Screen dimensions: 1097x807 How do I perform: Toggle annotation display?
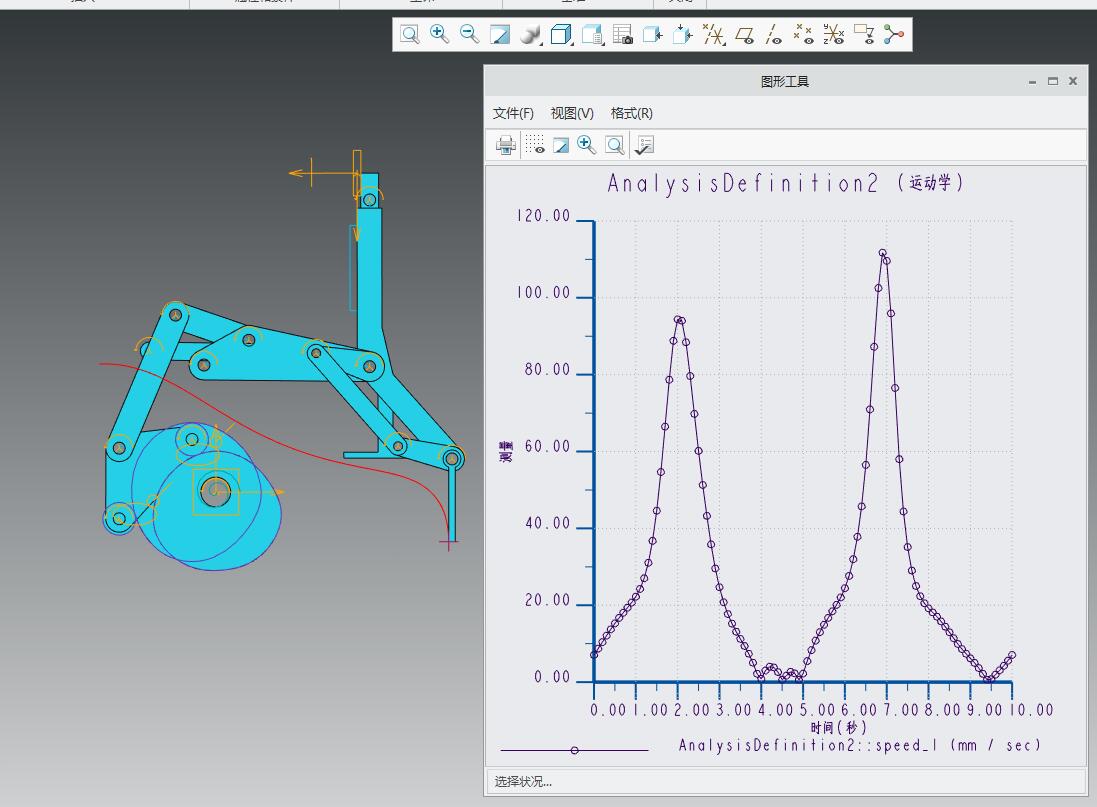pyautogui.click(x=864, y=34)
